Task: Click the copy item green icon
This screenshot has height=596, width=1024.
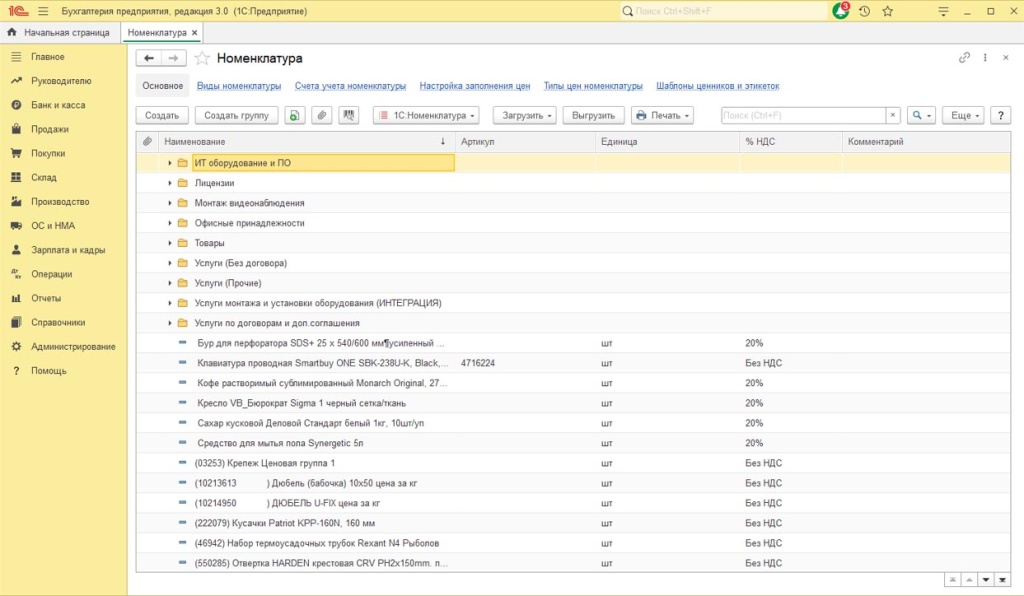Action: tap(295, 116)
